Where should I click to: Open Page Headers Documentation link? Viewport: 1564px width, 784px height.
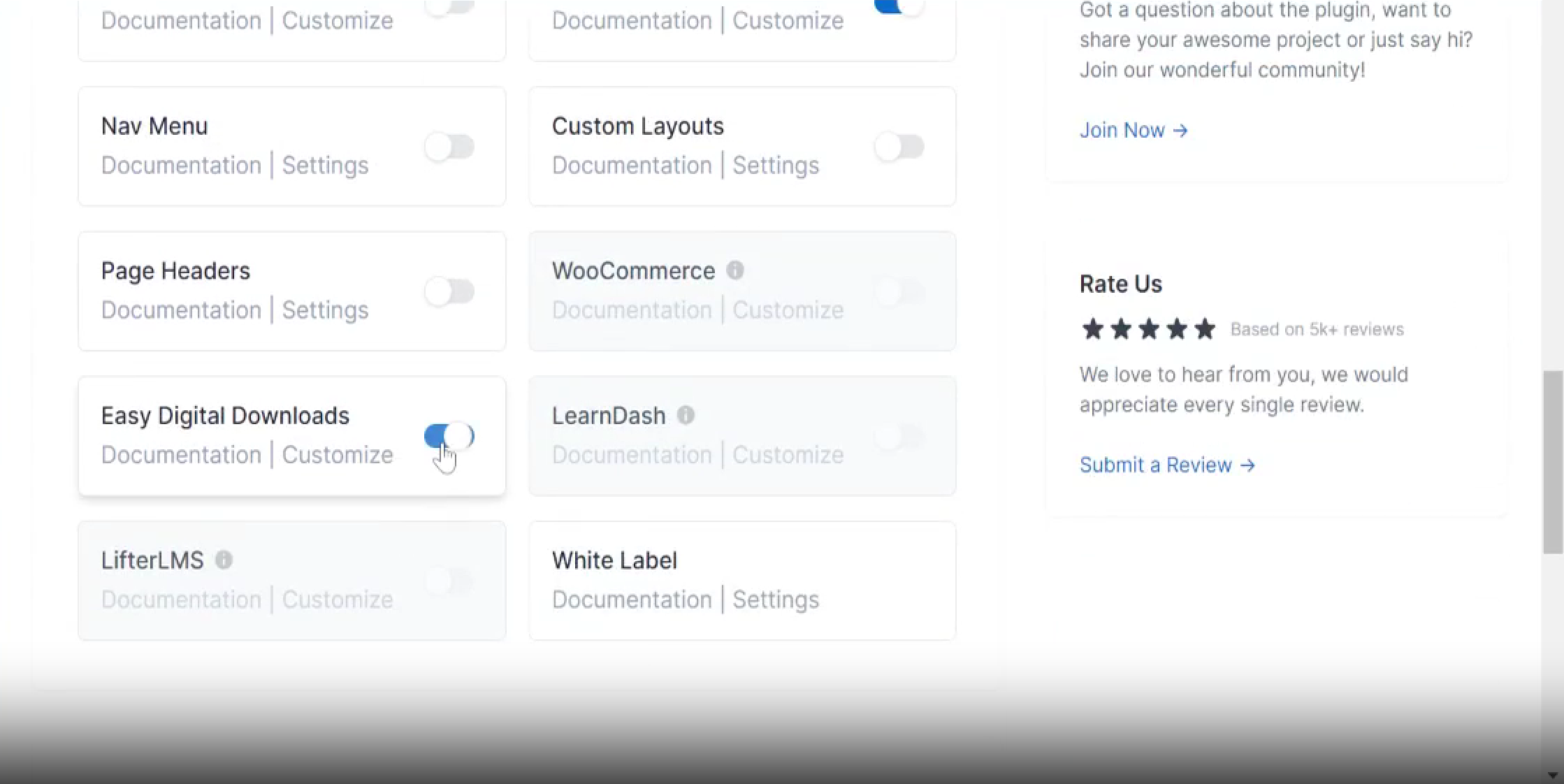[181, 310]
